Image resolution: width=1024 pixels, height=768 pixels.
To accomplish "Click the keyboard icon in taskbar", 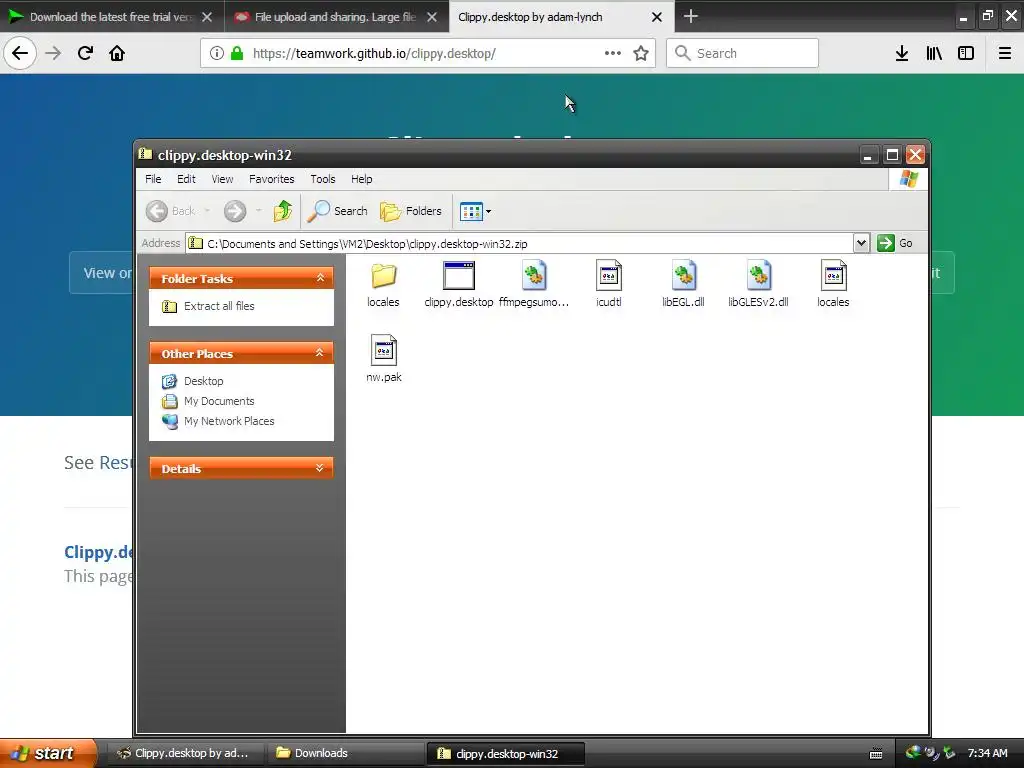I will (876, 754).
